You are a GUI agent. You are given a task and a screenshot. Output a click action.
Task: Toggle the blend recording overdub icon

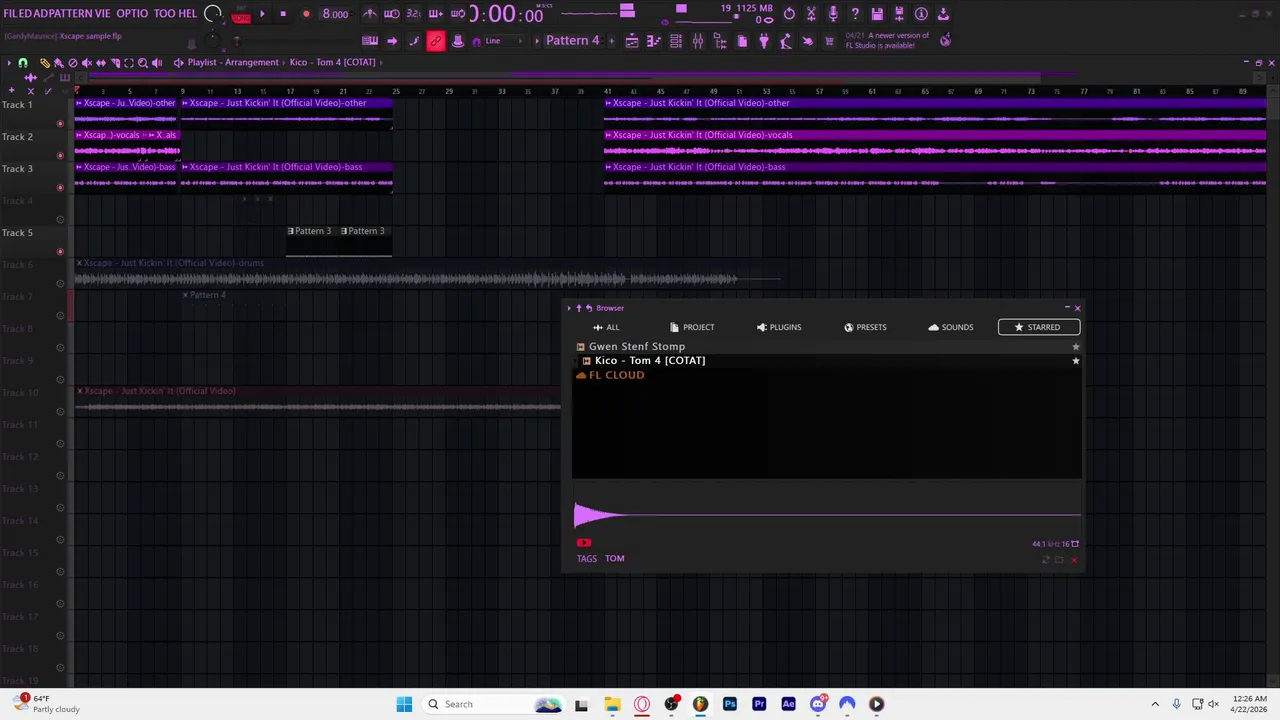(x=435, y=14)
